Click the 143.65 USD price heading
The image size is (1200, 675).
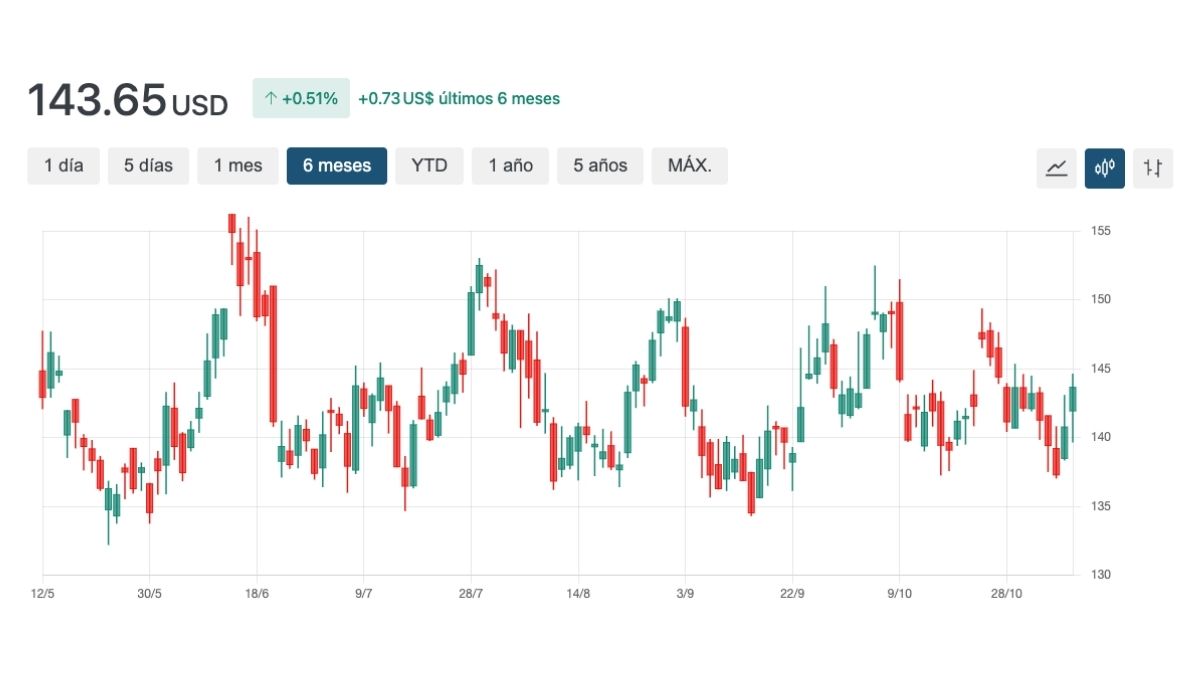pos(127,101)
